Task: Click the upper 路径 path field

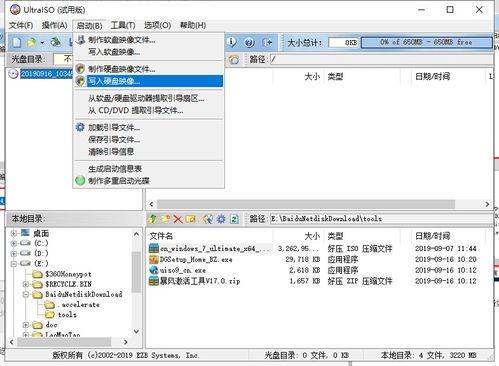Action: point(381,60)
